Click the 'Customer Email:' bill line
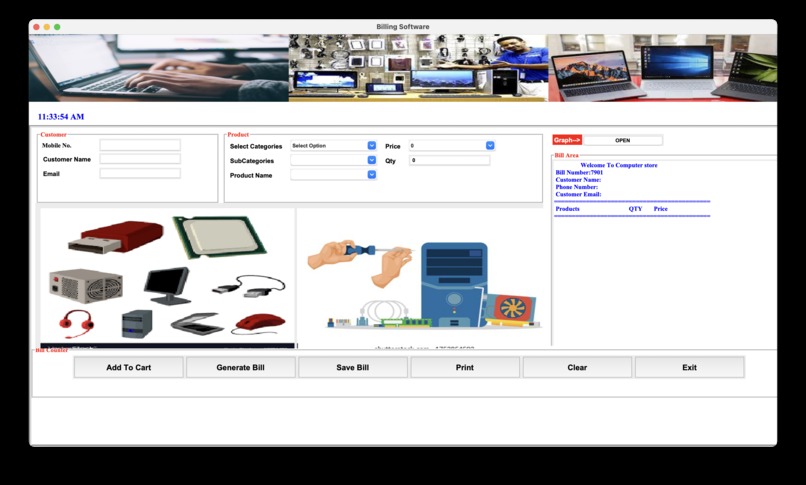 [578, 194]
